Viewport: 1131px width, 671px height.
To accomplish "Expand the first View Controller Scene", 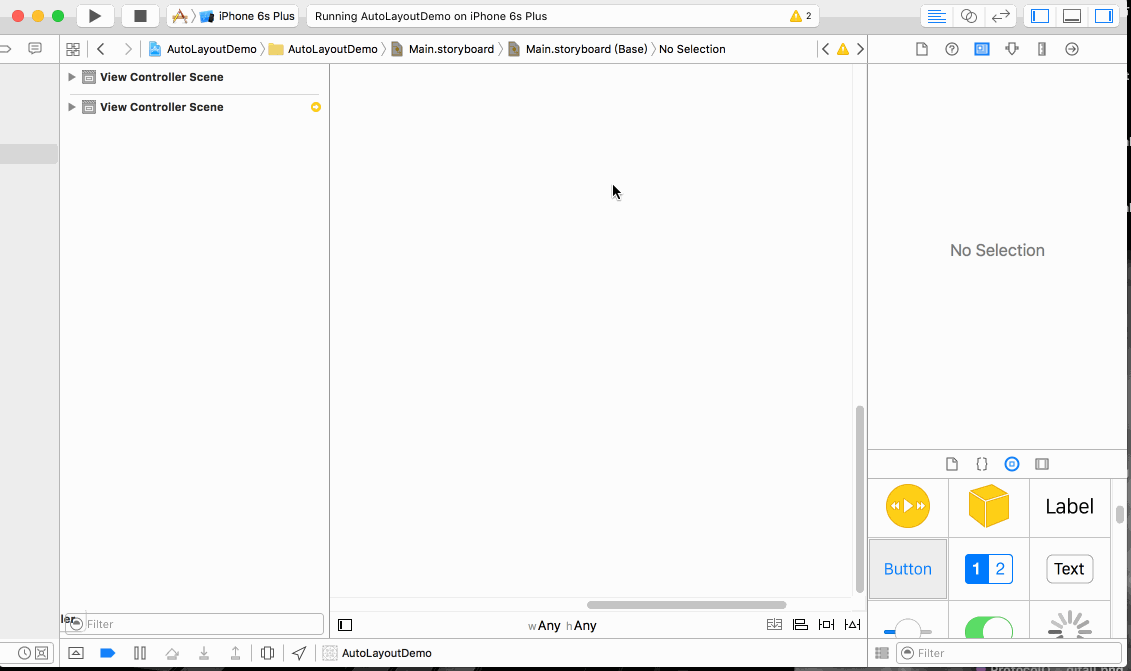I will 71,76.
